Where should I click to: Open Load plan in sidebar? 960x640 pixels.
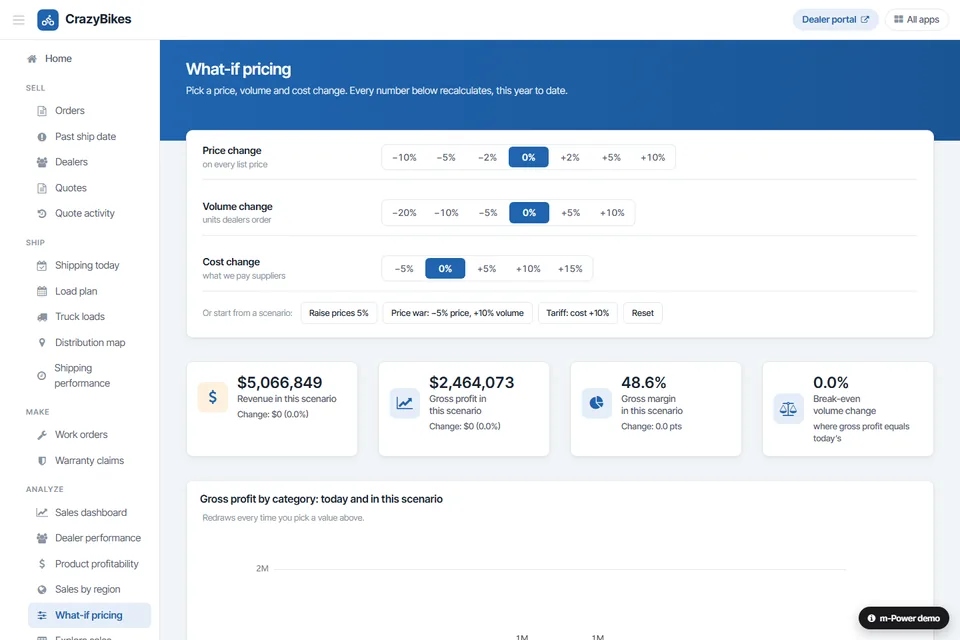[x=89, y=292]
